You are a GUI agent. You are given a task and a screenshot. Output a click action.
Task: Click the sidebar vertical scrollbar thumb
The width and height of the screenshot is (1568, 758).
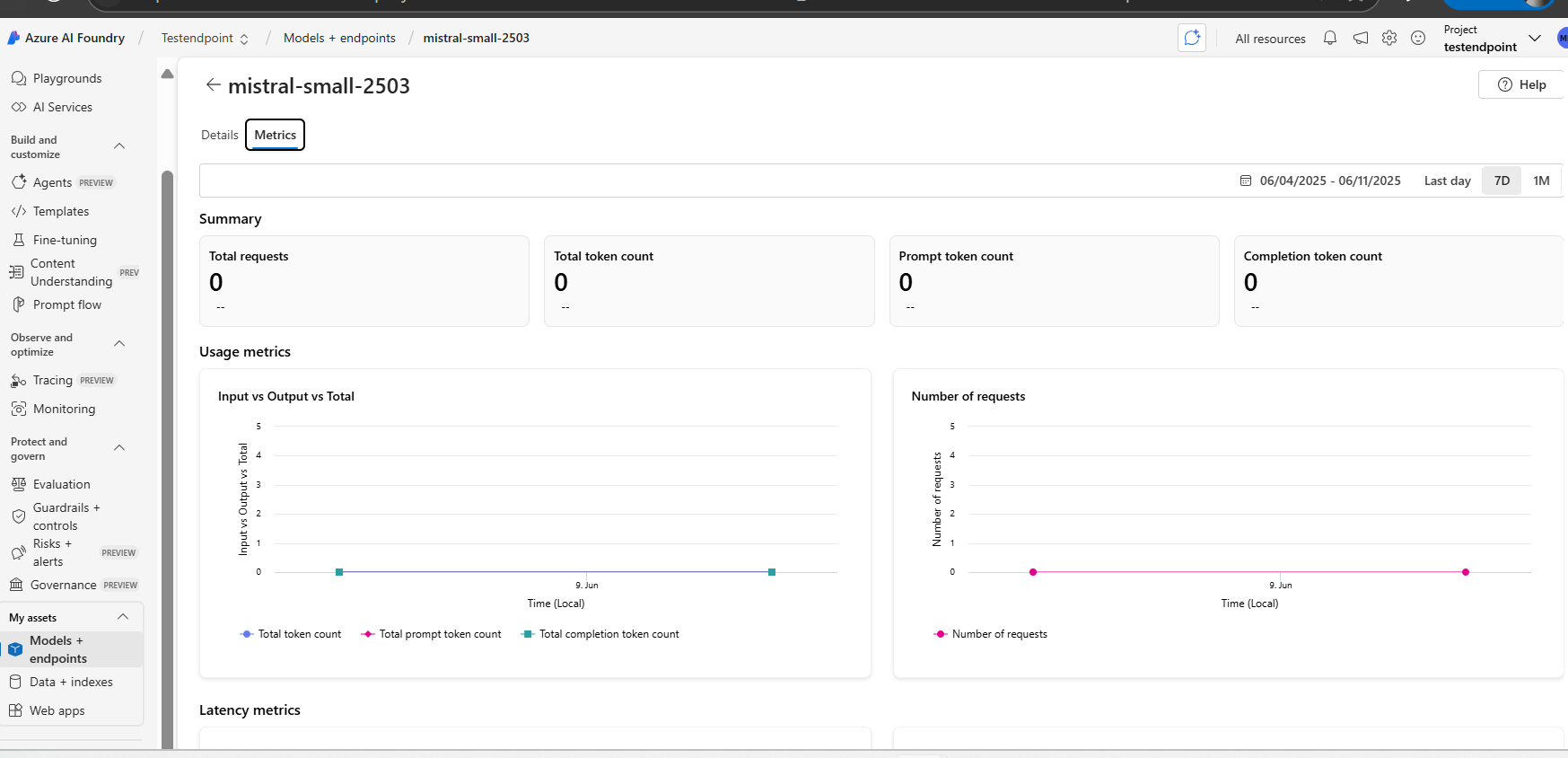167,458
